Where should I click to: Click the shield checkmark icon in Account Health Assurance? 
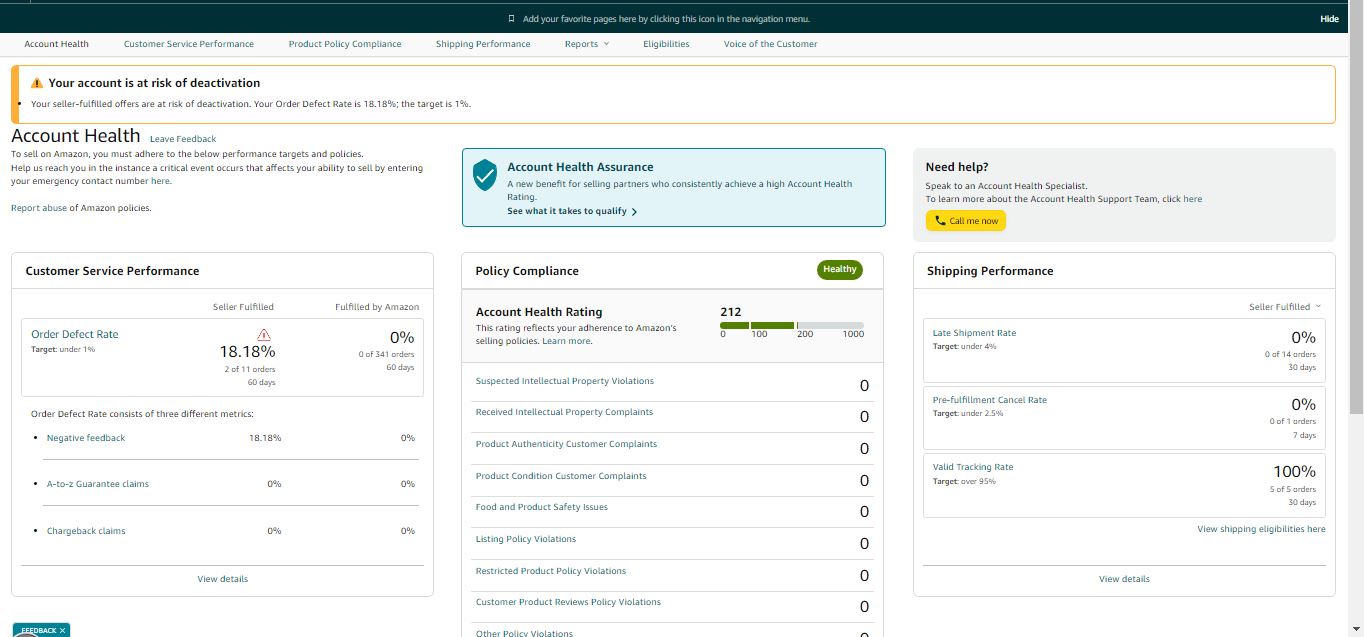485,174
